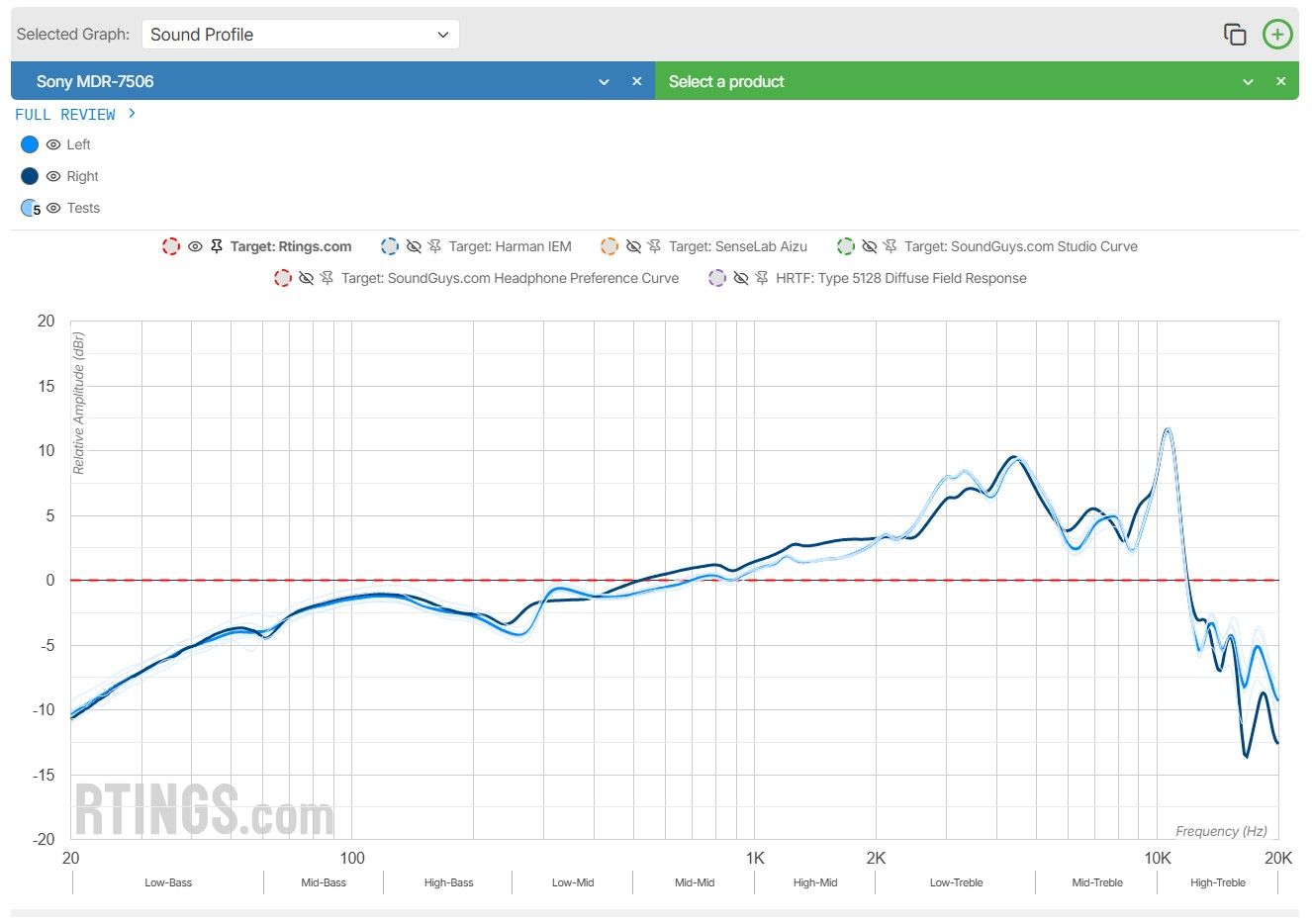The width and height of the screenshot is (1312, 924).
Task: Click the Harman IEM blue dashed swatch
Action: coord(390,246)
